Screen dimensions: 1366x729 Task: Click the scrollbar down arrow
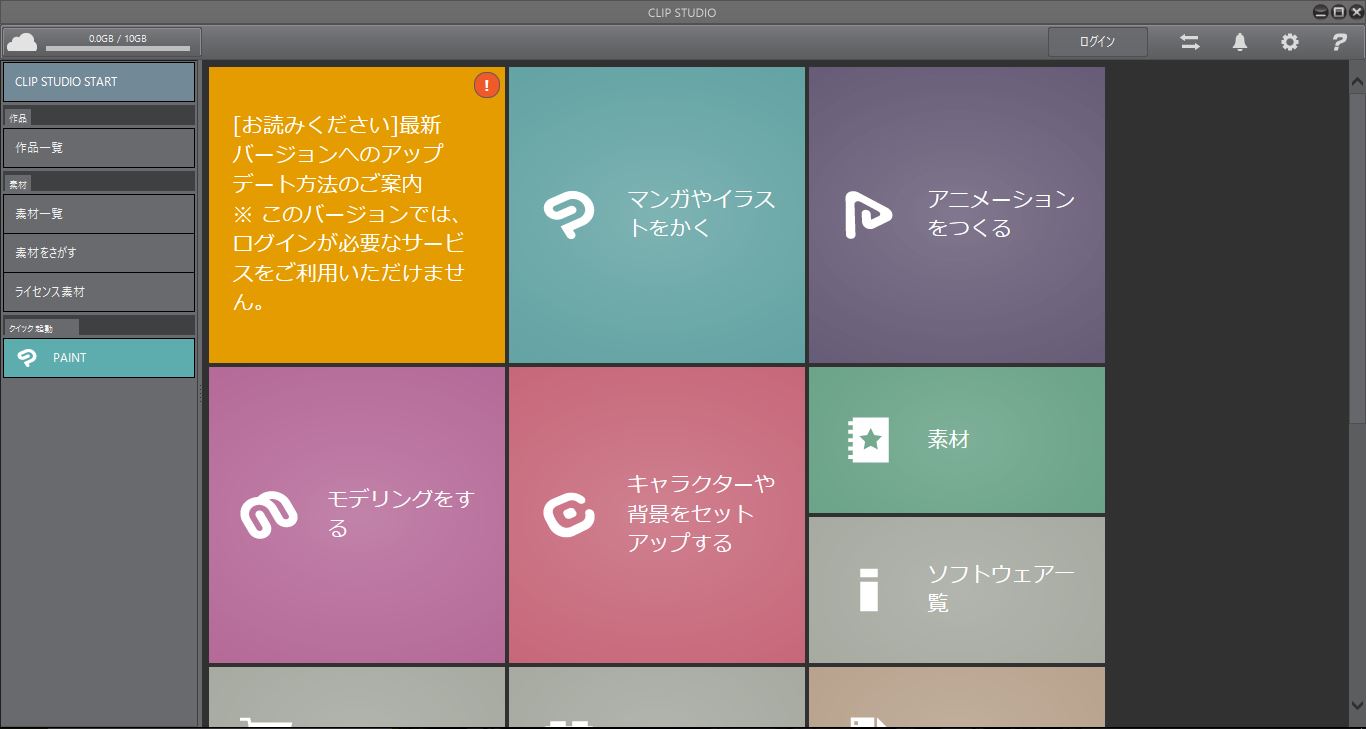pos(1357,704)
